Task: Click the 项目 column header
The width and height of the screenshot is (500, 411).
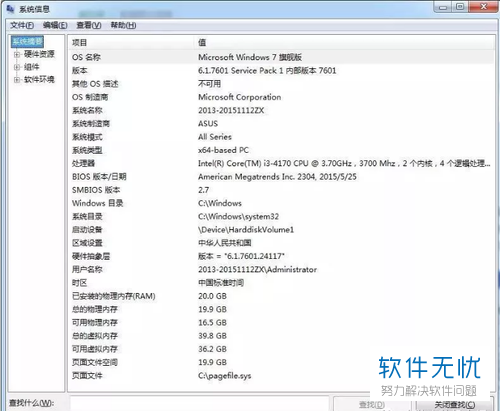Action: 131,43
